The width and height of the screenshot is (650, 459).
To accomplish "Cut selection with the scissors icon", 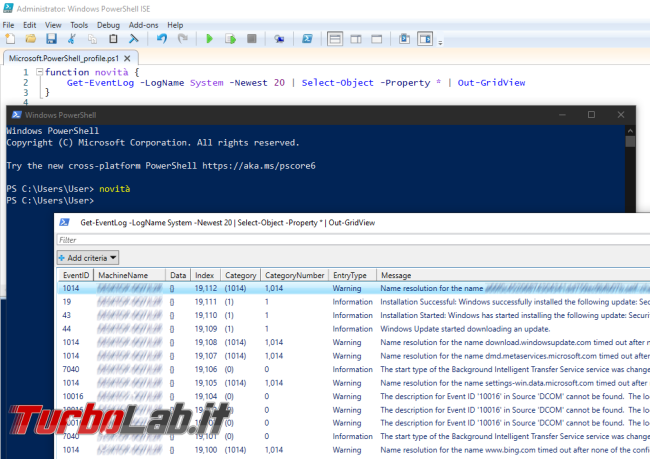I will pos(72,39).
